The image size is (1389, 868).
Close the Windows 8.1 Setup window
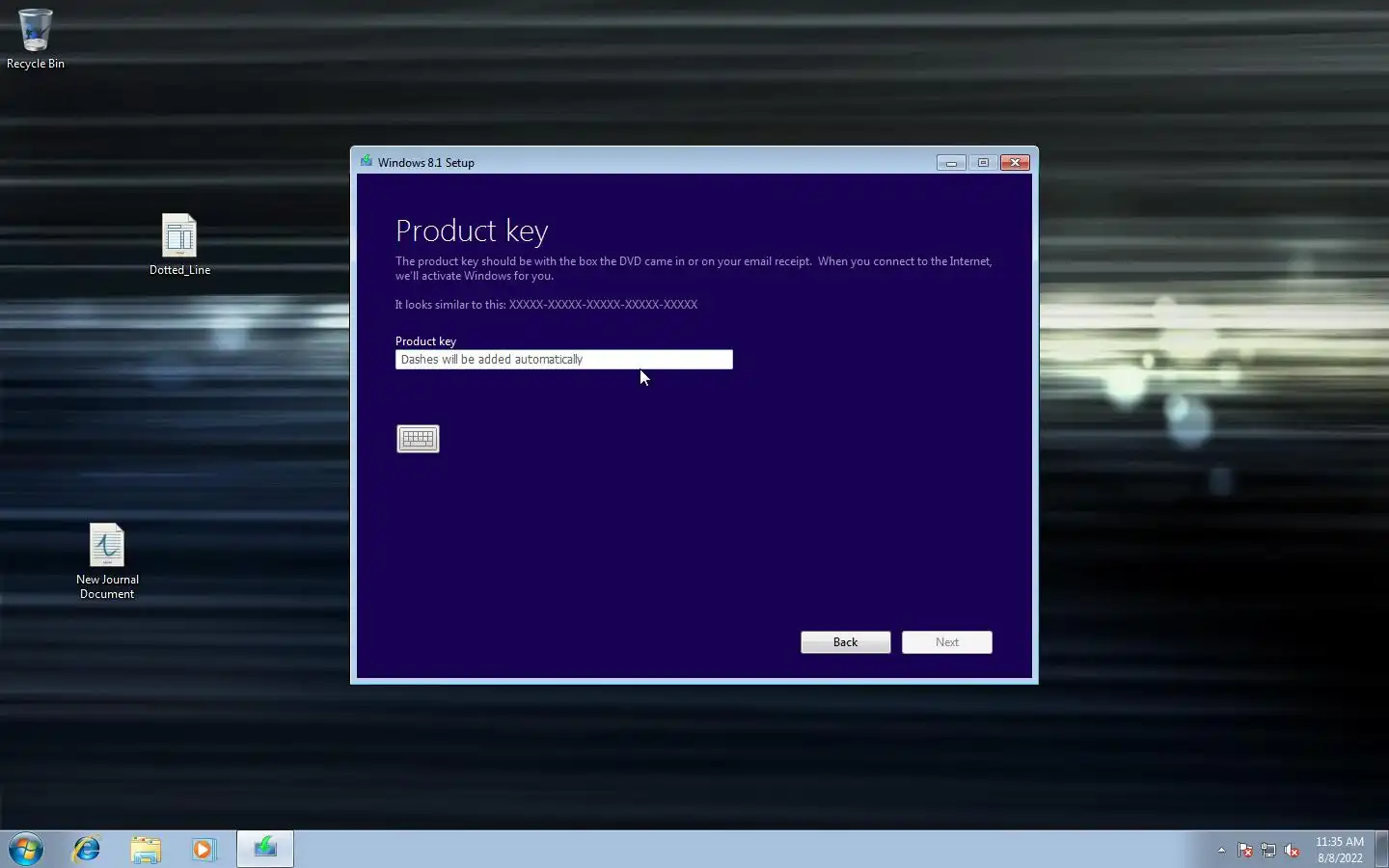(1015, 163)
